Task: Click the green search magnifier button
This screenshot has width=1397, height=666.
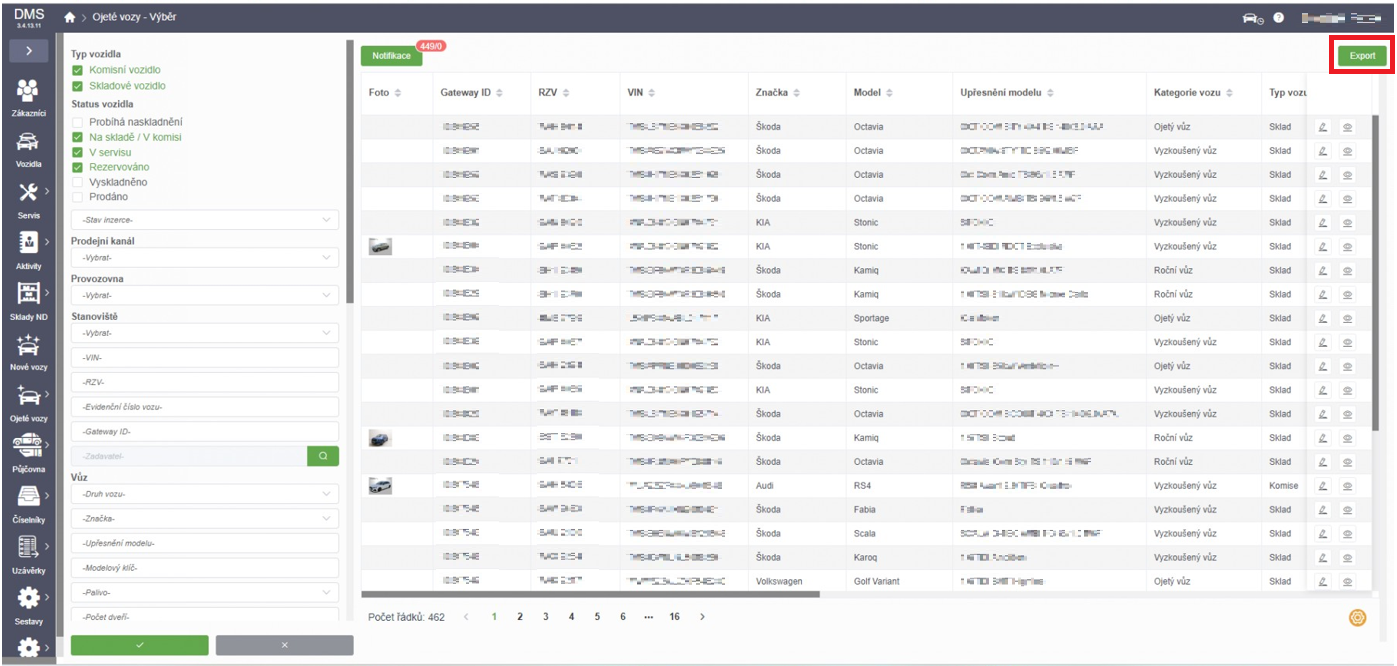Action: (323, 456)
